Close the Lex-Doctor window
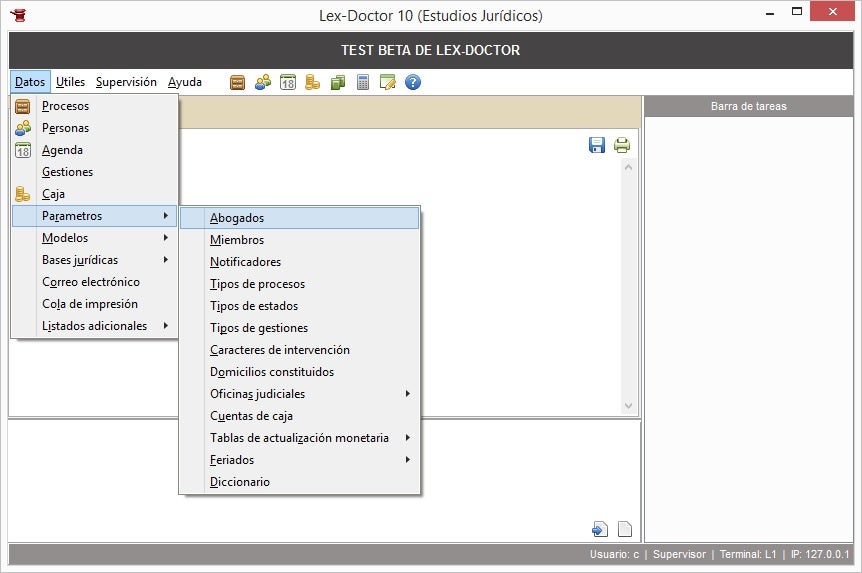 click(832, 12)
